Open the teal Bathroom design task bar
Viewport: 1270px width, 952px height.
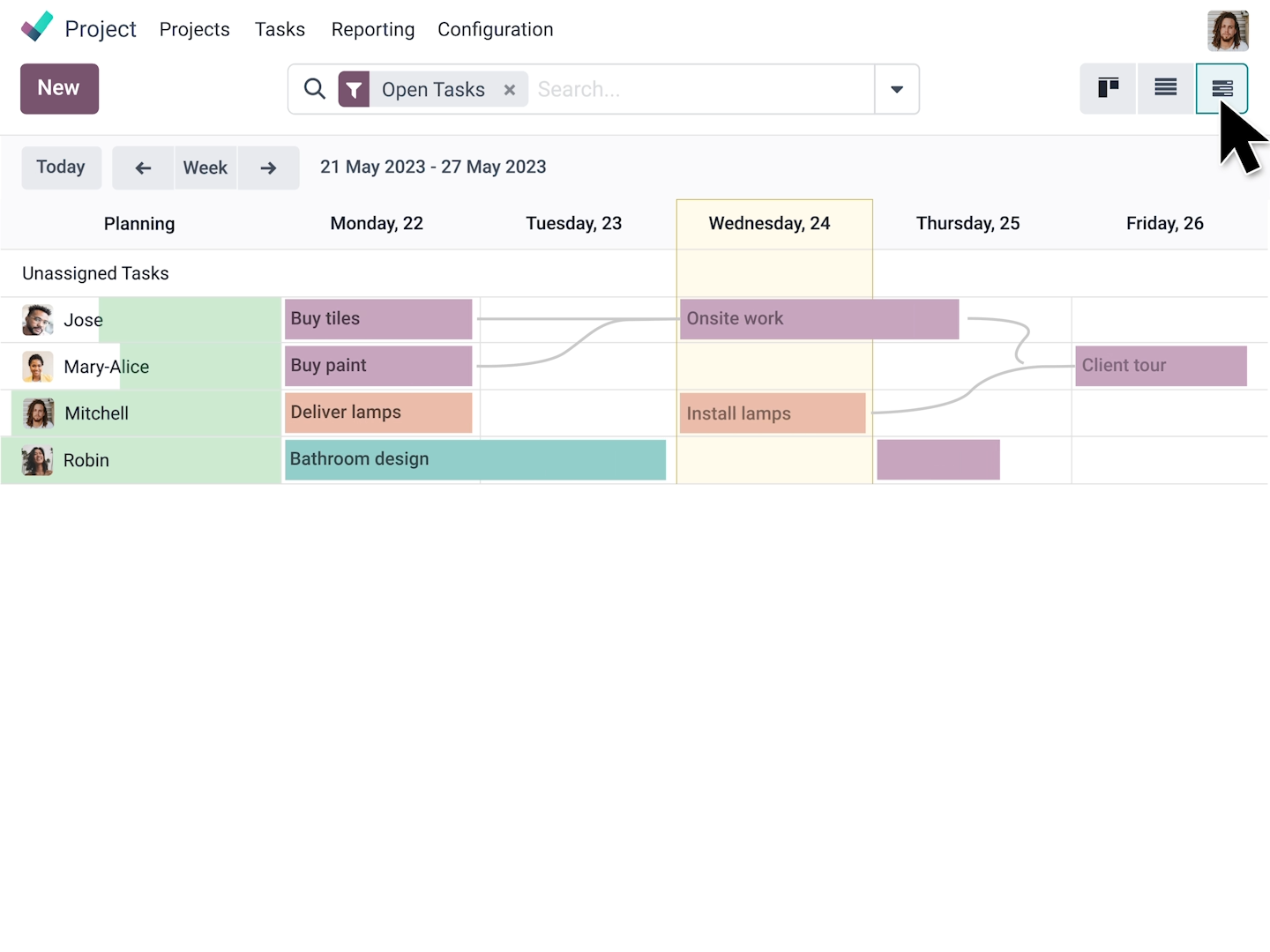coord(475,459)
